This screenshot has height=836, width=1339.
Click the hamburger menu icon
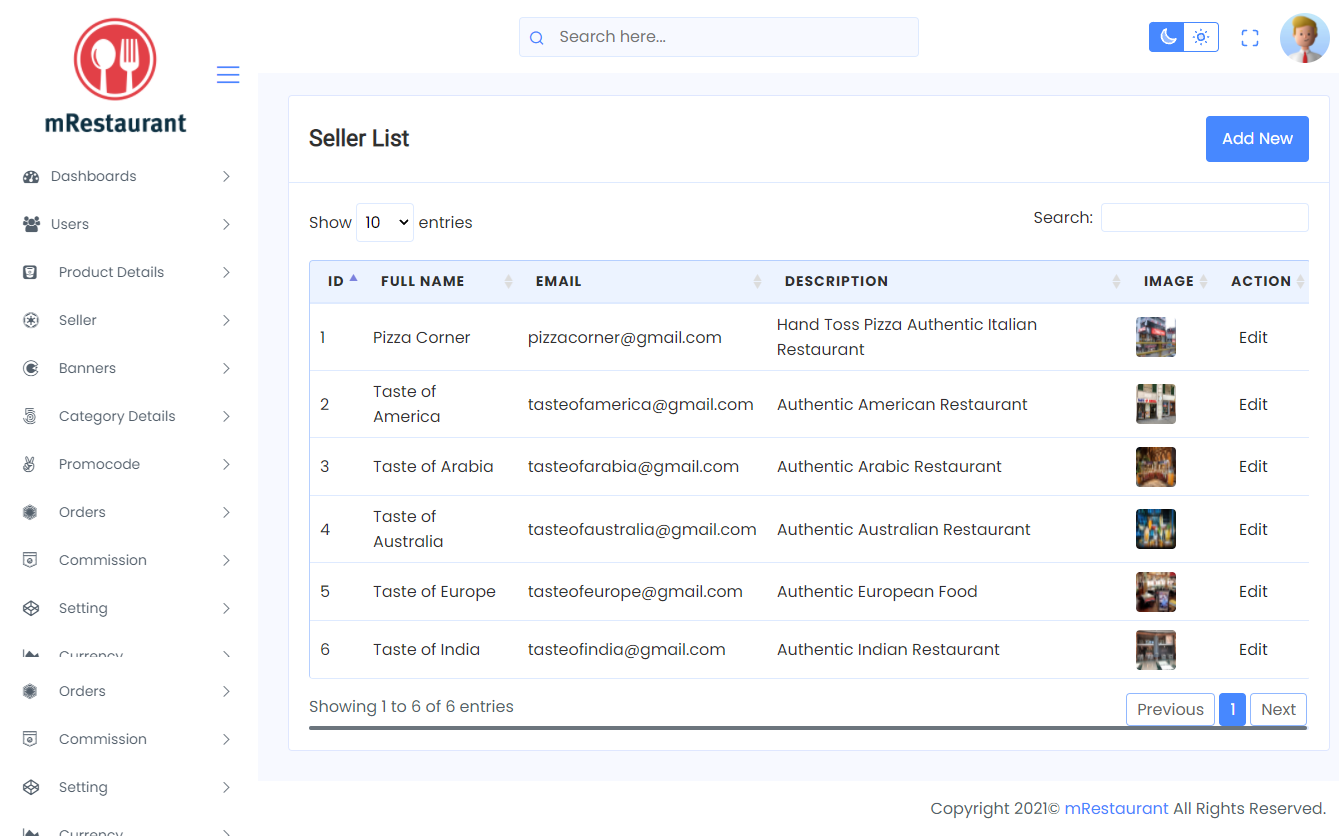pos(228,75)
